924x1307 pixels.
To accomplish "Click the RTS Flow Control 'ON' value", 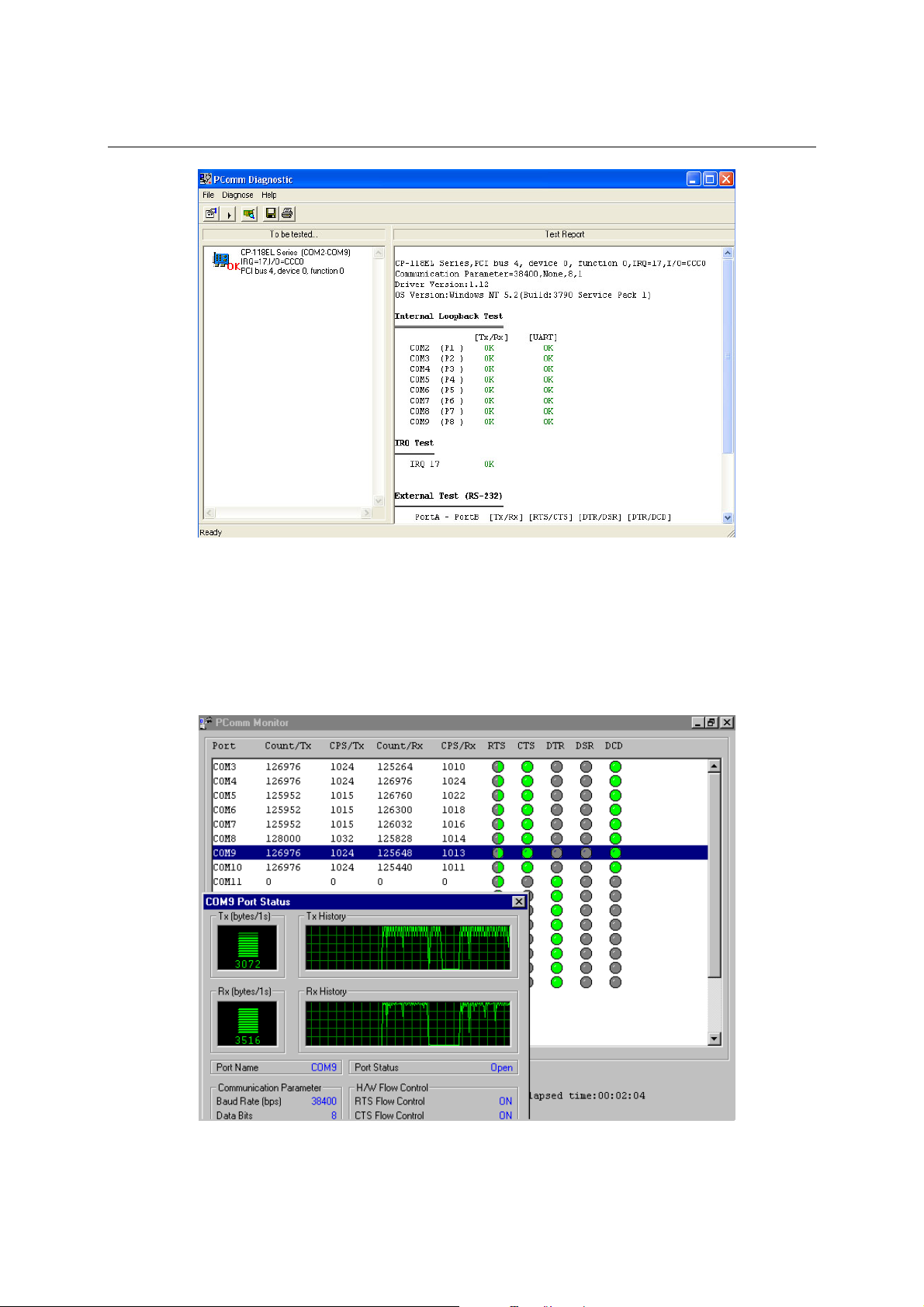I will 506,1101.
